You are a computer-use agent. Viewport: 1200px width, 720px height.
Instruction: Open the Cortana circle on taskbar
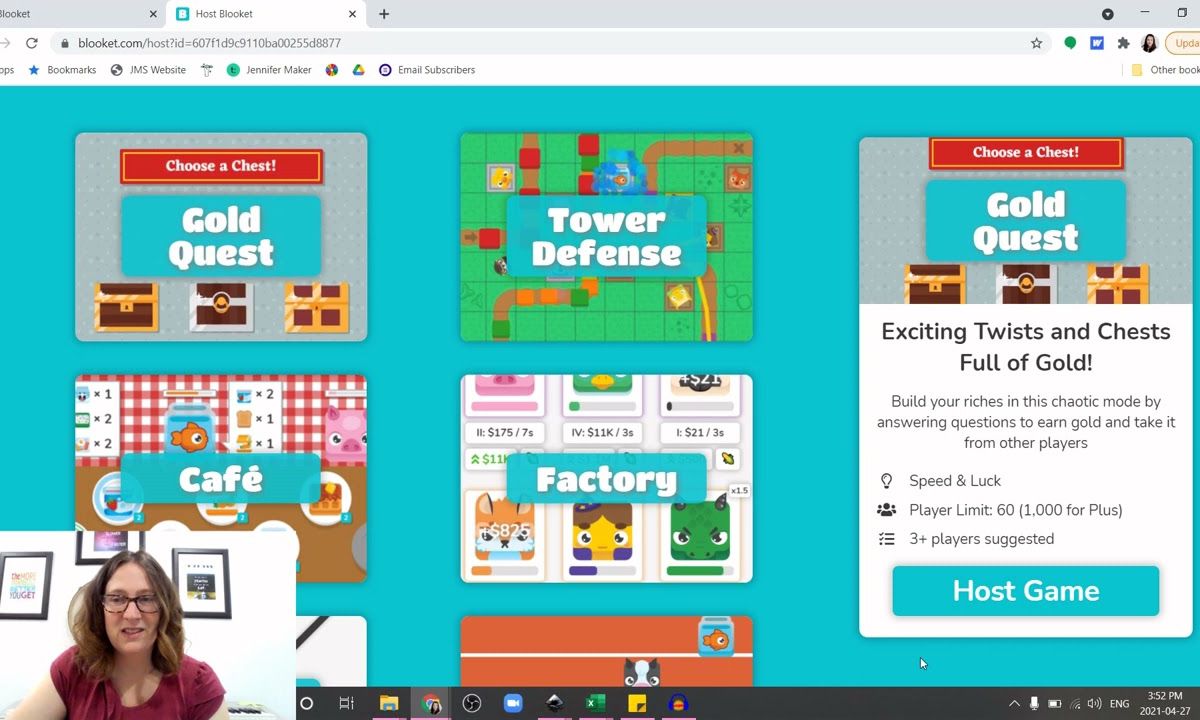pyautogui.click(x=306, y=703)
